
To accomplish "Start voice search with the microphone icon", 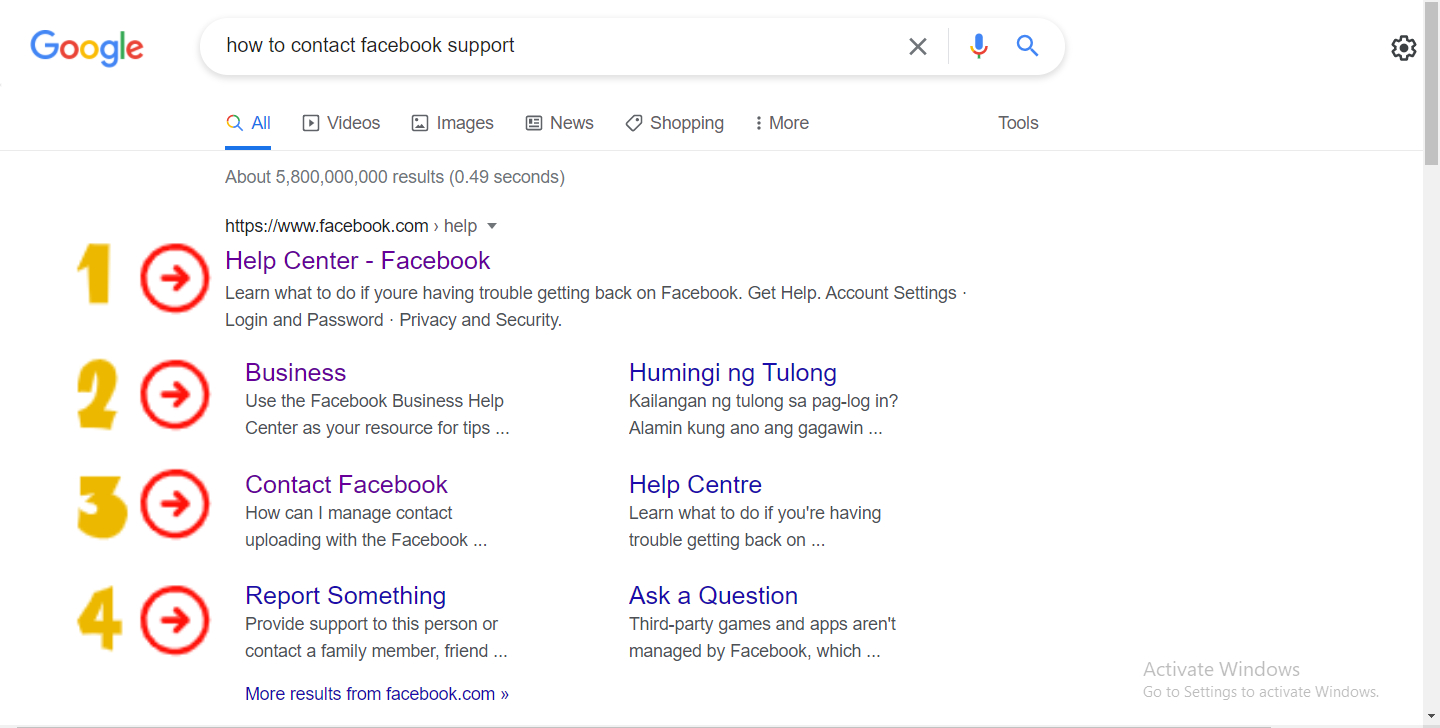I will point(979,46).
